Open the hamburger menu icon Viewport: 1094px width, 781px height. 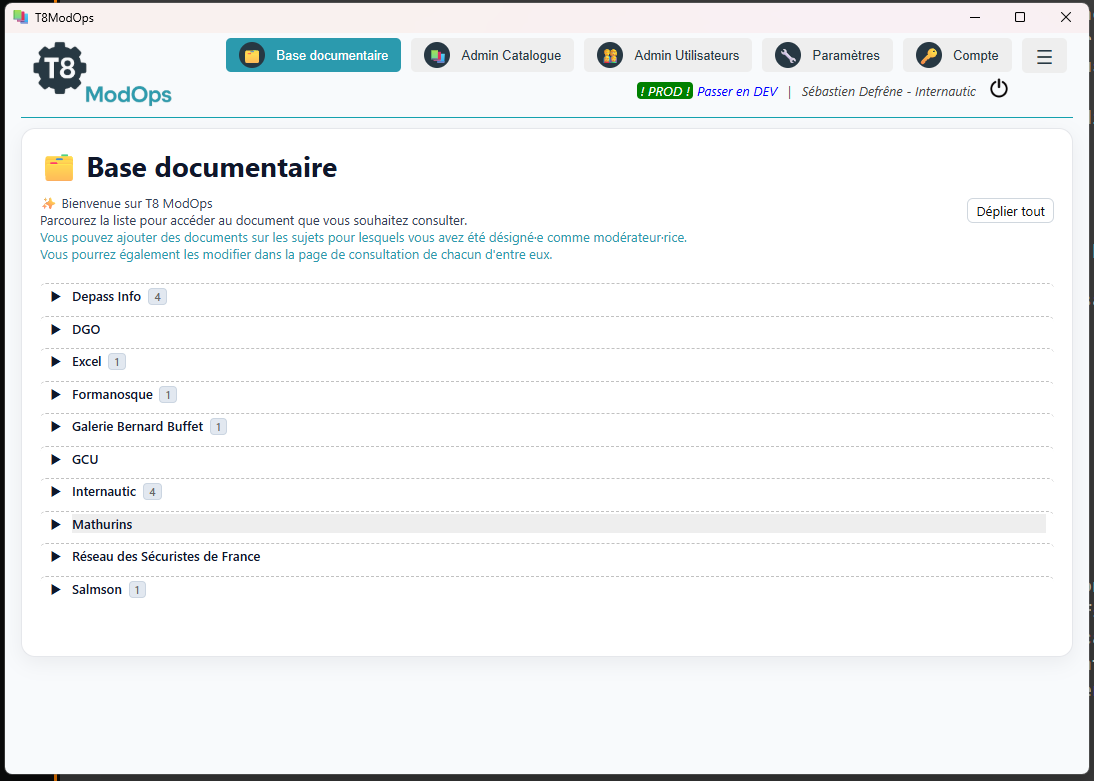[1044, 56]
